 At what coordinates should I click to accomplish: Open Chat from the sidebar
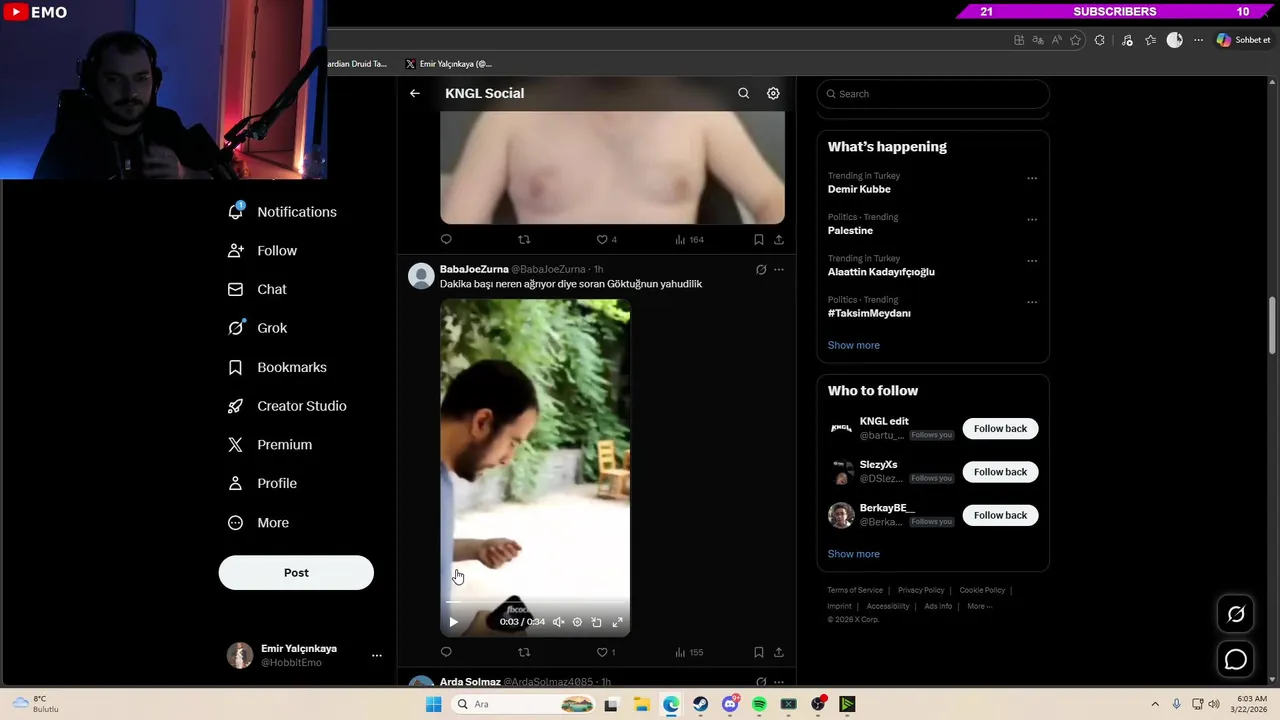(258, 289)
